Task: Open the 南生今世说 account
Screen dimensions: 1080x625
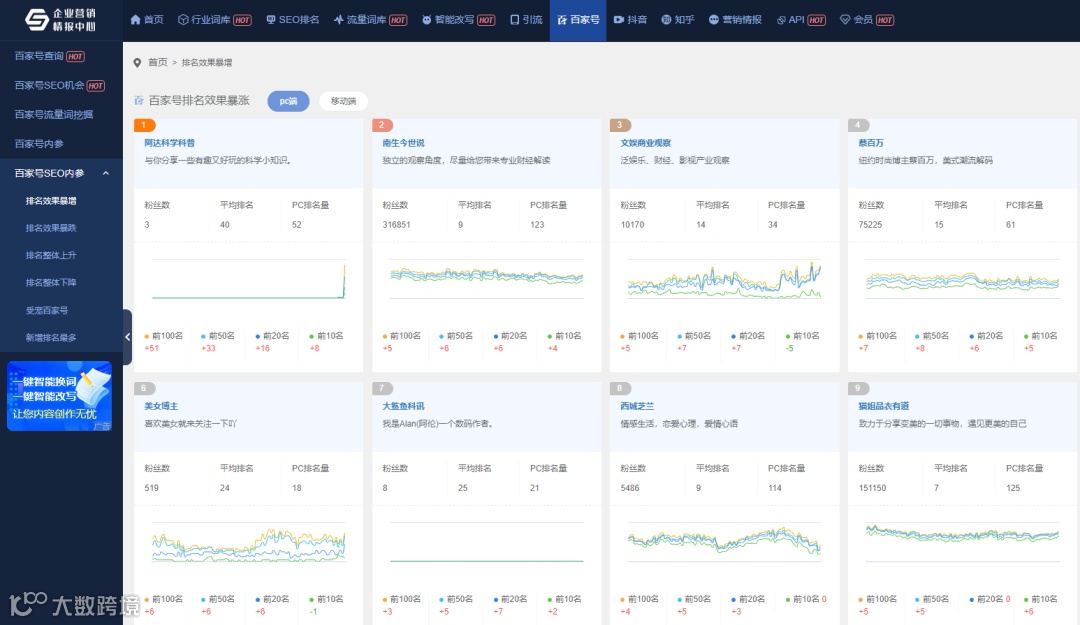Action: pyautogui.click(x=403, y=143)
